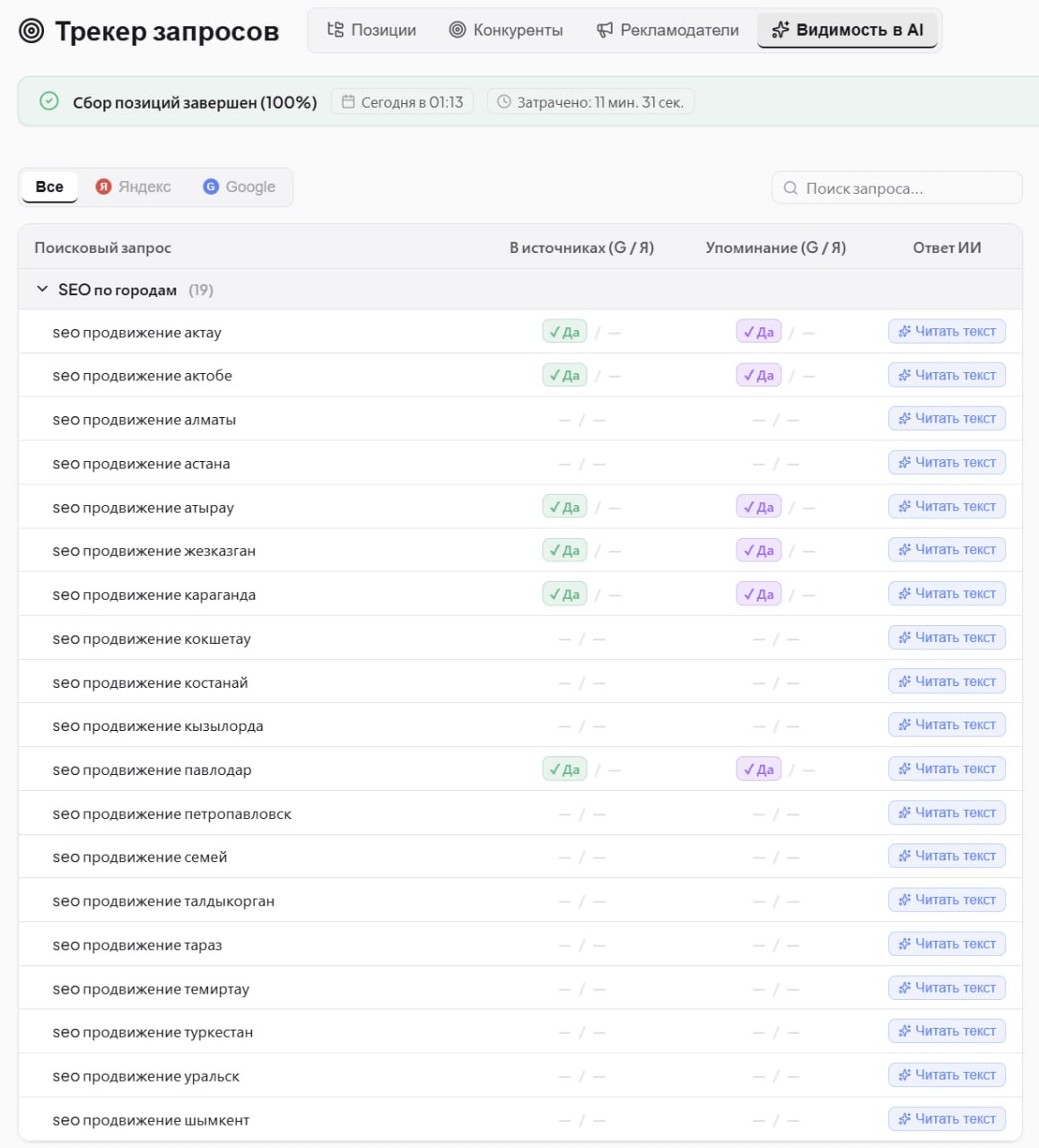The width and height of the screenshot is (1039, 1148).
Task: Click purple Да mention badge for актау
Action: coord(758,332)
